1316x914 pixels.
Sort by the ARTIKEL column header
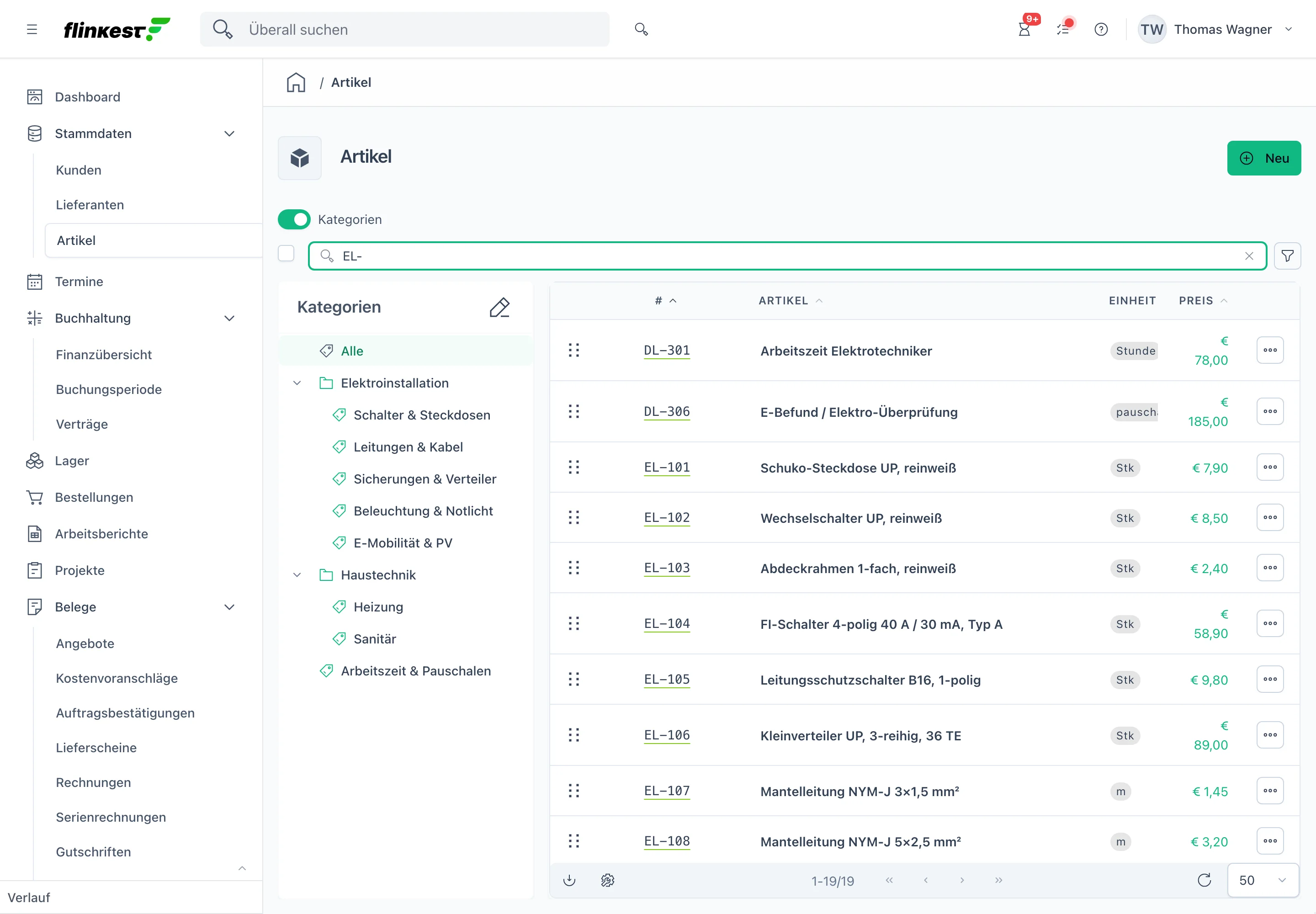coord(791,301)
